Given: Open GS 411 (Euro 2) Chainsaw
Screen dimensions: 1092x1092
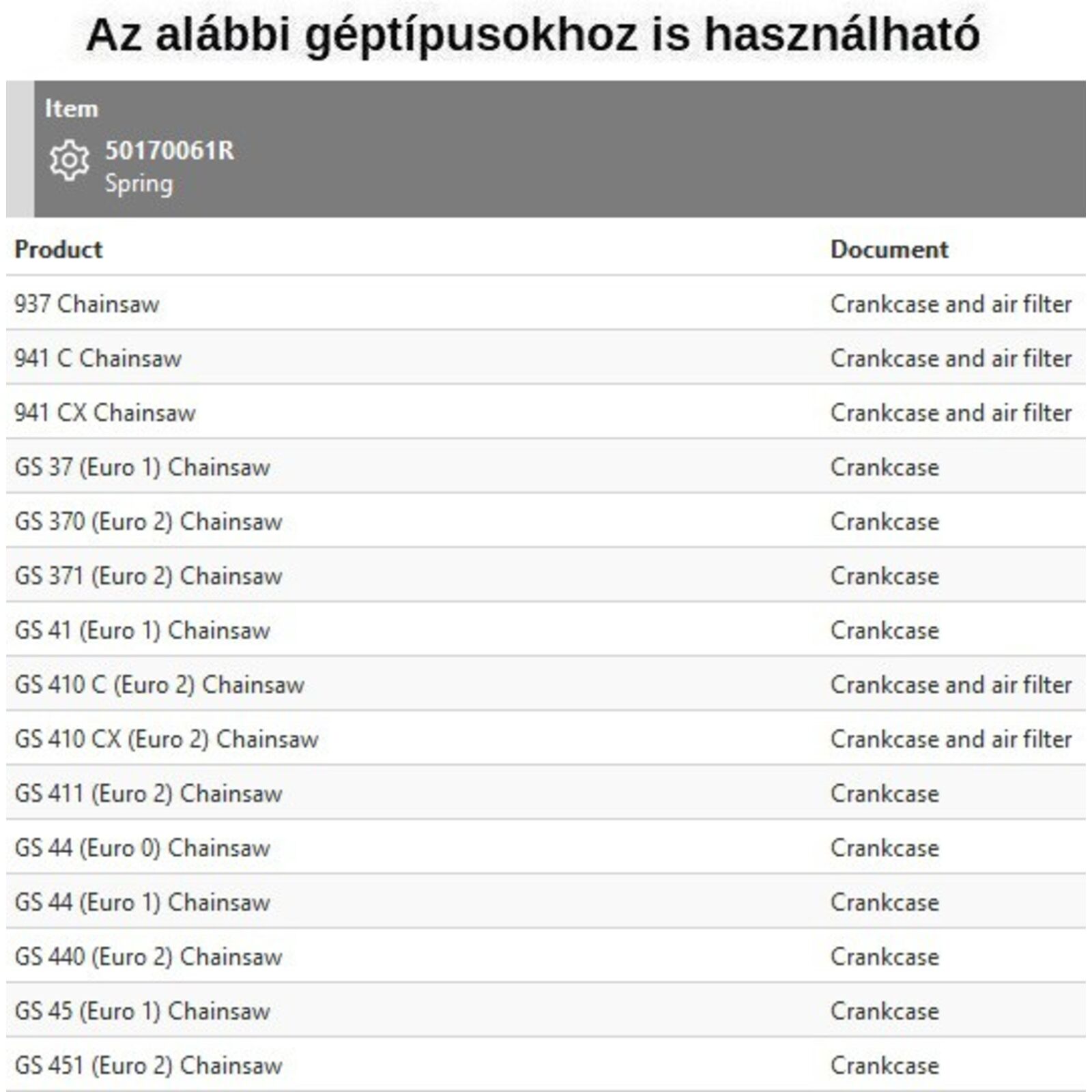Looking at the screenshot, I should point(148,794).
